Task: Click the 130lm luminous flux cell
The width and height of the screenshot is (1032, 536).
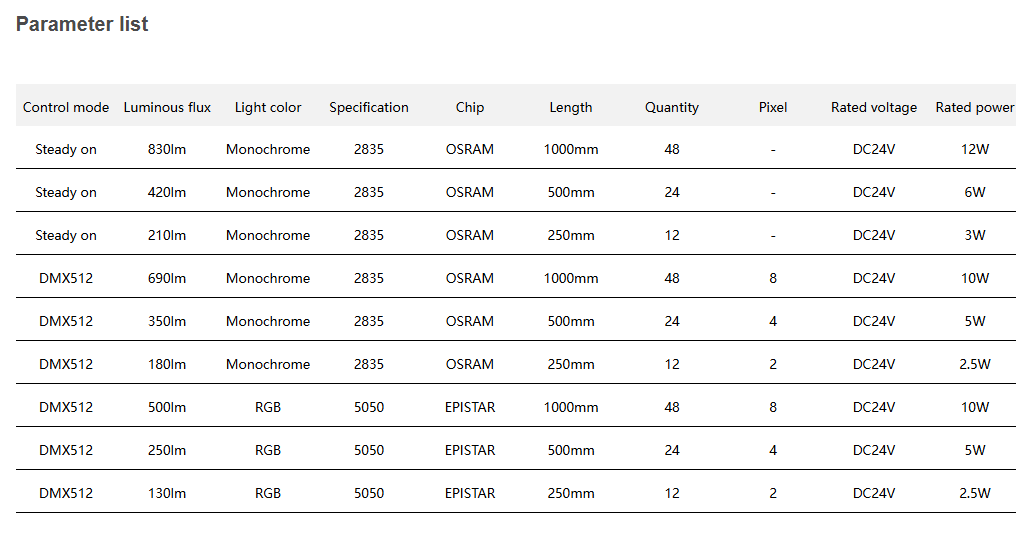Action: (x=167, y=494)
